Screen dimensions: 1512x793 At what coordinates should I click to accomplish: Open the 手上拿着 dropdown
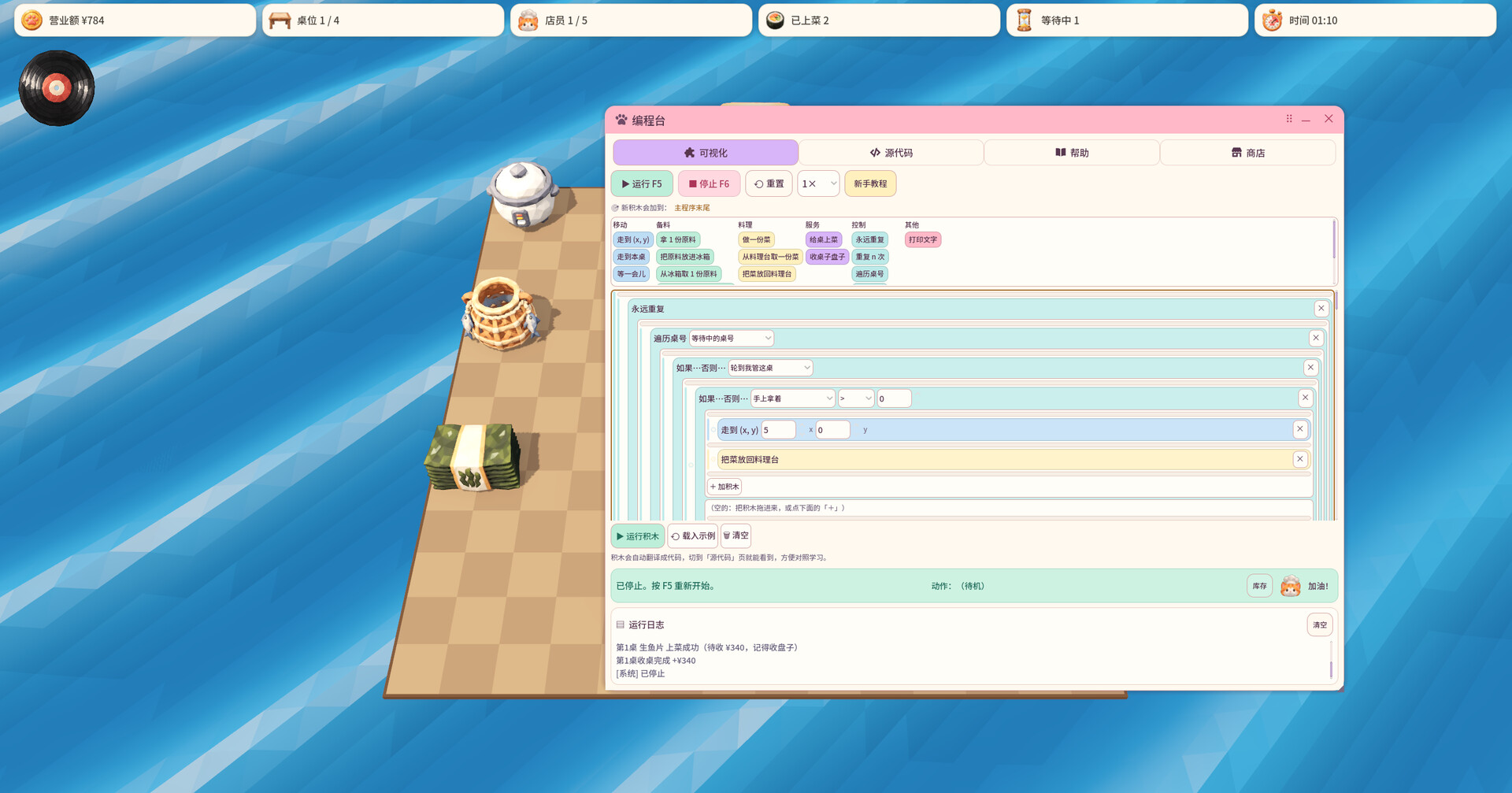click(x=792, y=398)
